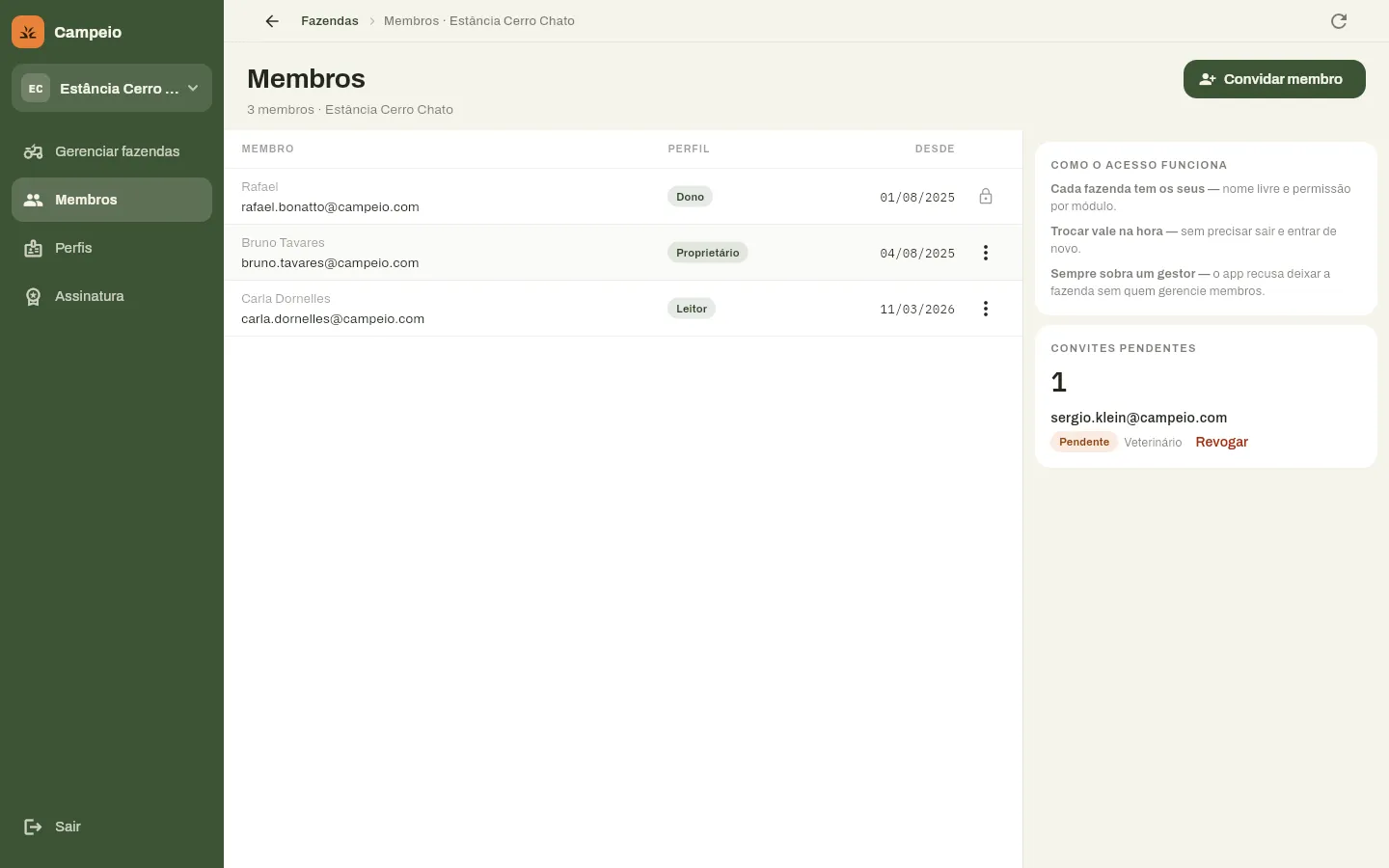
Task: Click the logout icon beside Sair
Action: click(x=34, y=827)
